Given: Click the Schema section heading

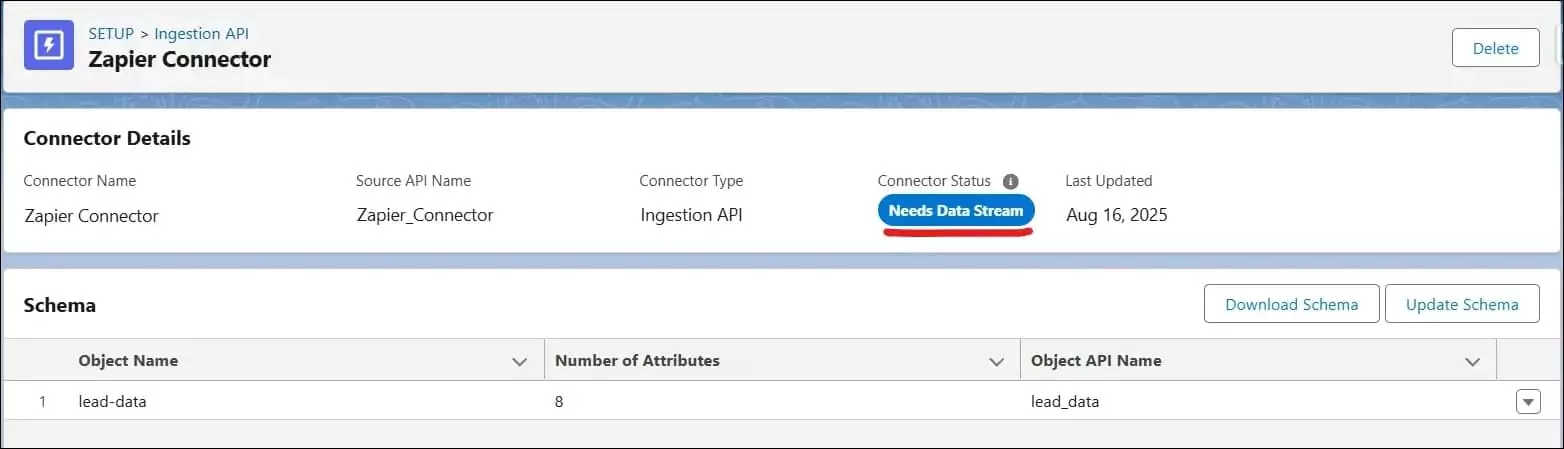Looking at the screenshot, I should [x=60, y=305].
